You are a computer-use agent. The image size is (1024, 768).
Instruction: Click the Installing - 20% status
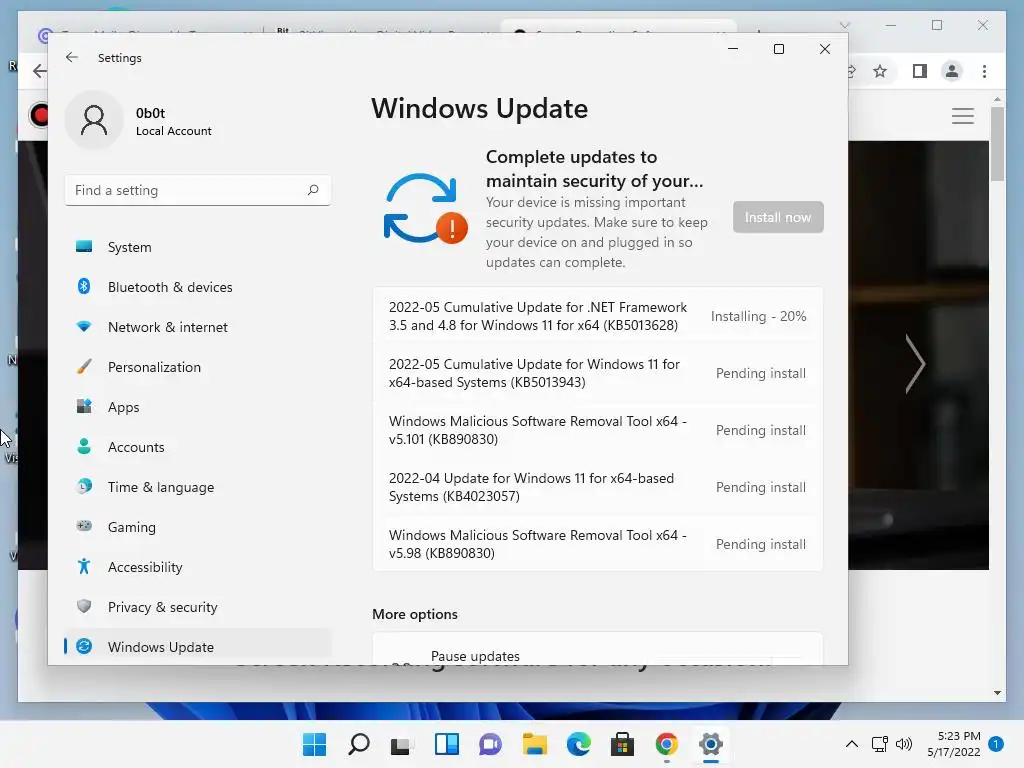(758, 316)
